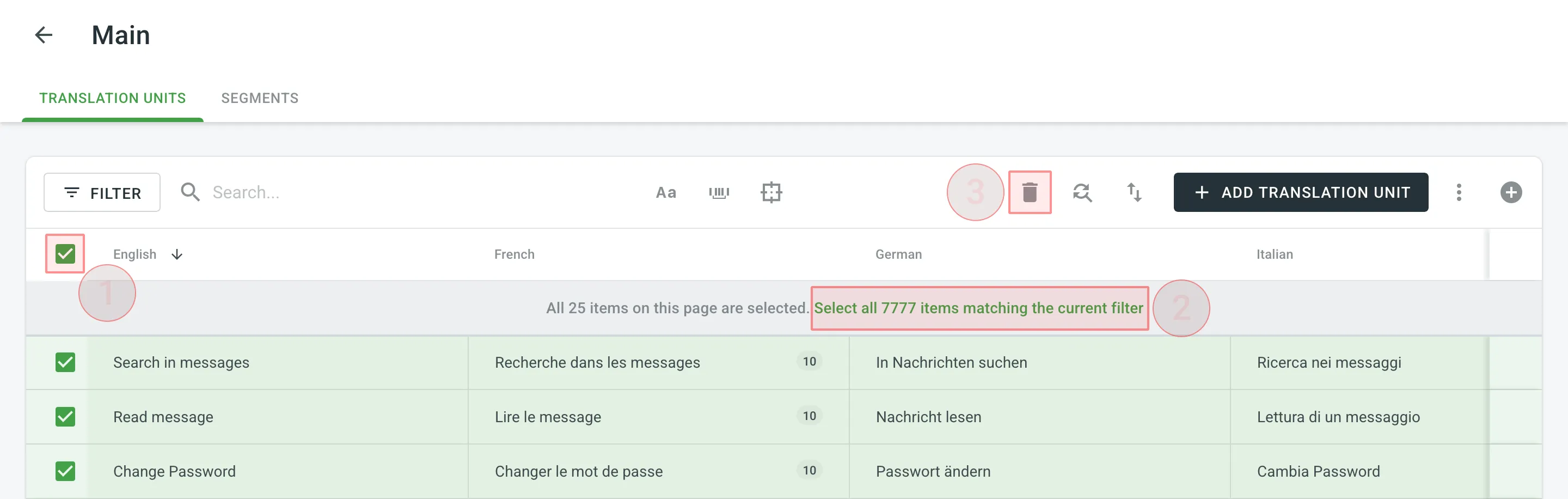Viewport: 1568px width, 499px height.
Task: Uncheck the select-all checkbox in the header
Action: click(x=65, y=253)
